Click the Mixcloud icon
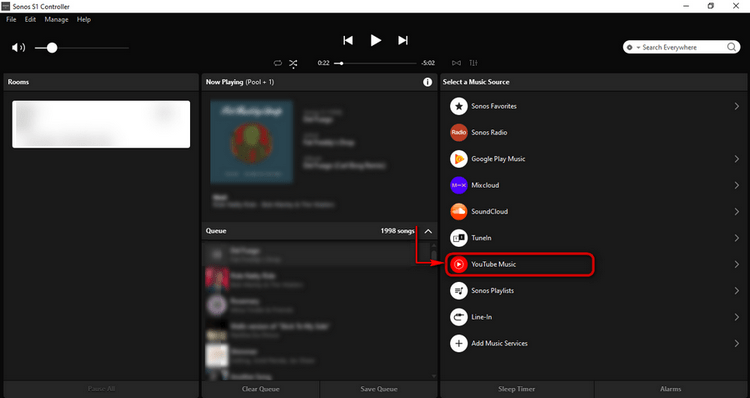 tap(459, 185)
